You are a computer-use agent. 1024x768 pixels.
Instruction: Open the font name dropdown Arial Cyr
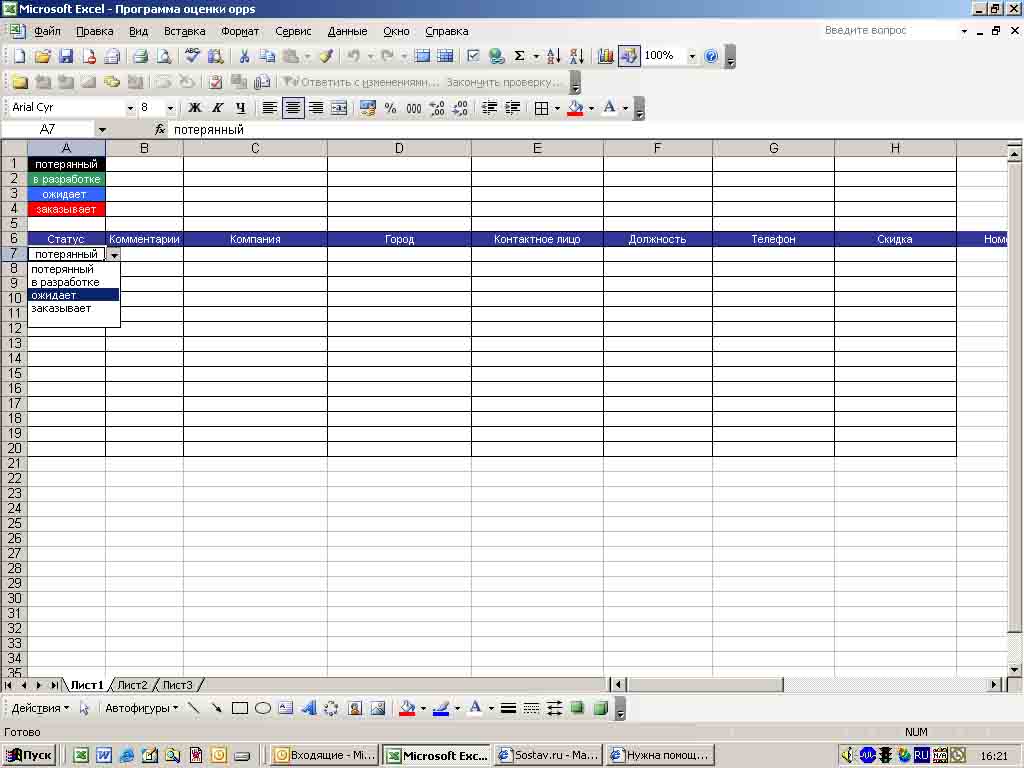[130, 108]
